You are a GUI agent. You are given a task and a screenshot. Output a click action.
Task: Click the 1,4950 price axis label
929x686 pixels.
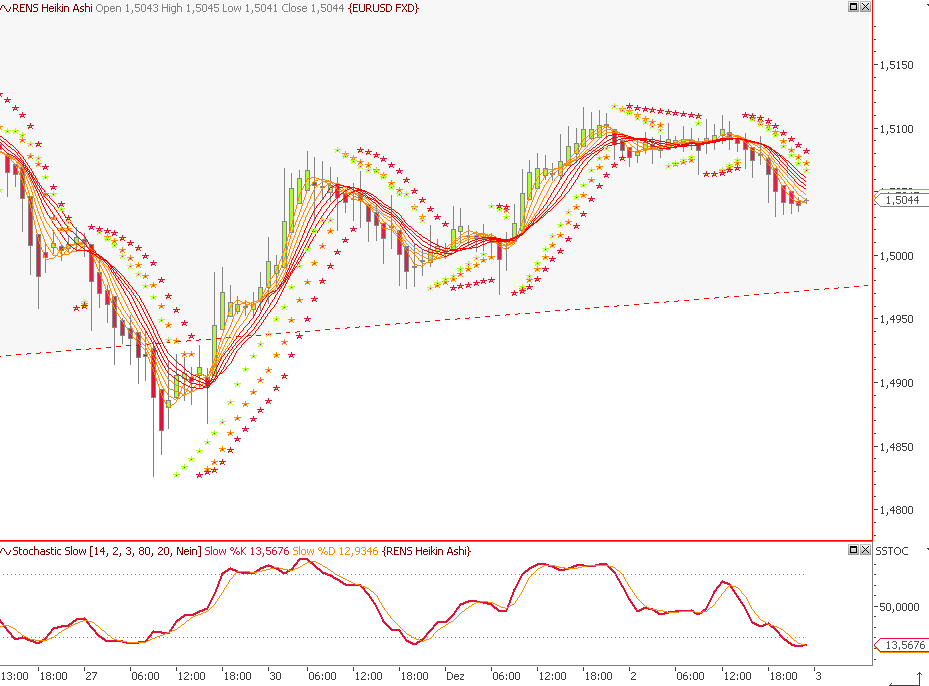(x=896, y=319)
